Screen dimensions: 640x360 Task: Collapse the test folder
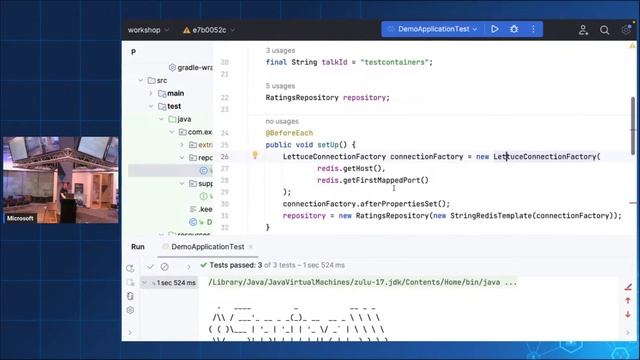[x=151, y=106]
